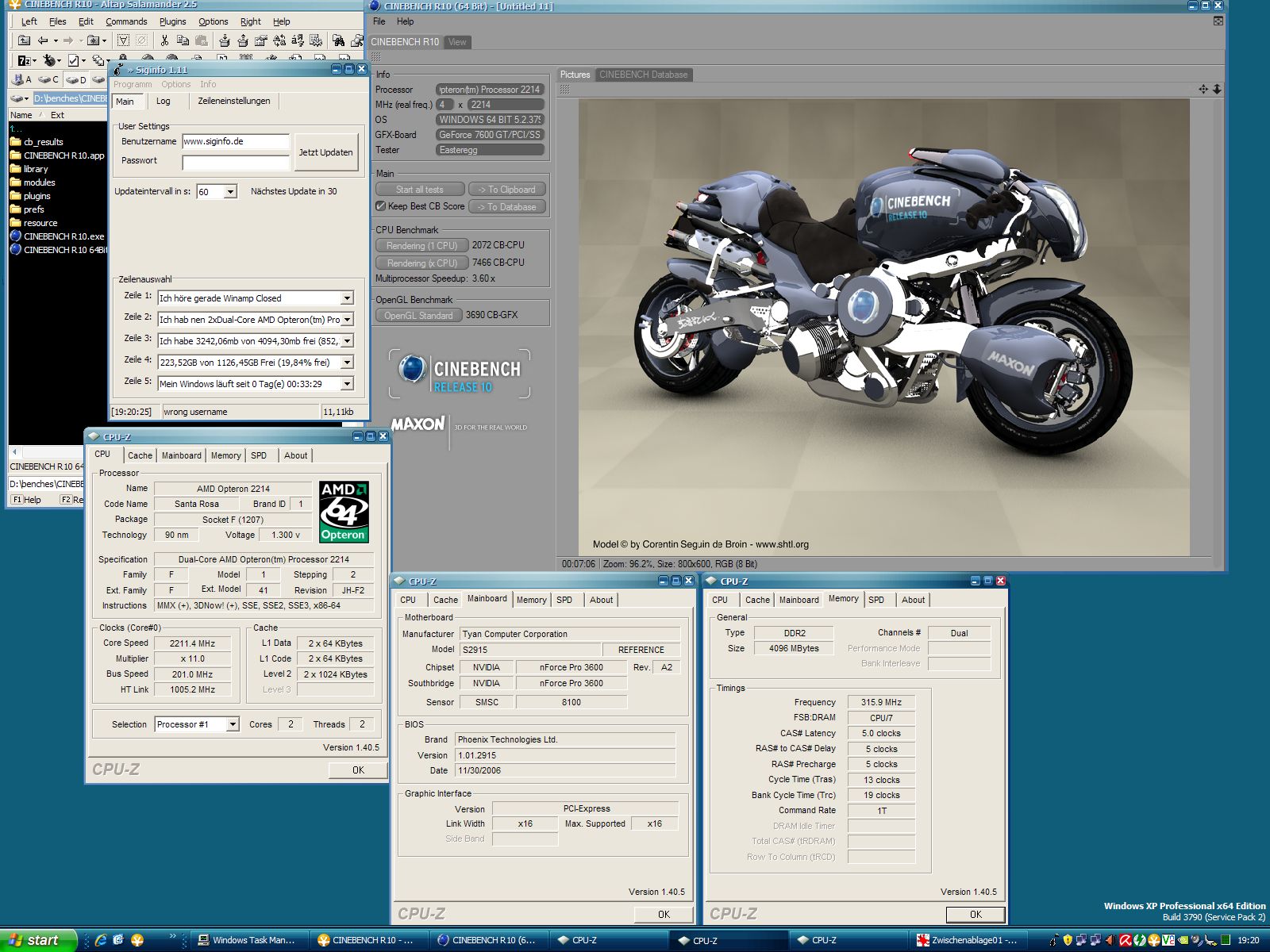The width and height of the screenshot is (1270, 952).
Task: Open the drive path dropdown arrow in Salamander
Action: pos(26,98)
